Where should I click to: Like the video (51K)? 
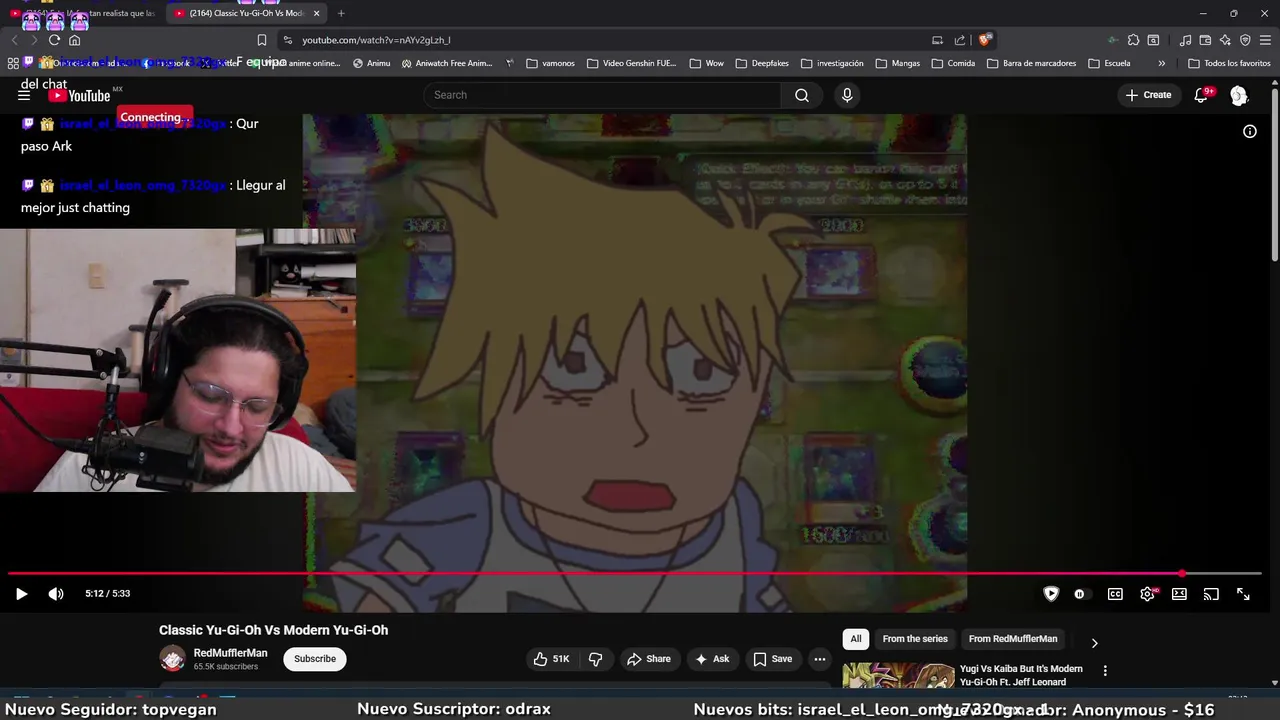click(551, 659)
